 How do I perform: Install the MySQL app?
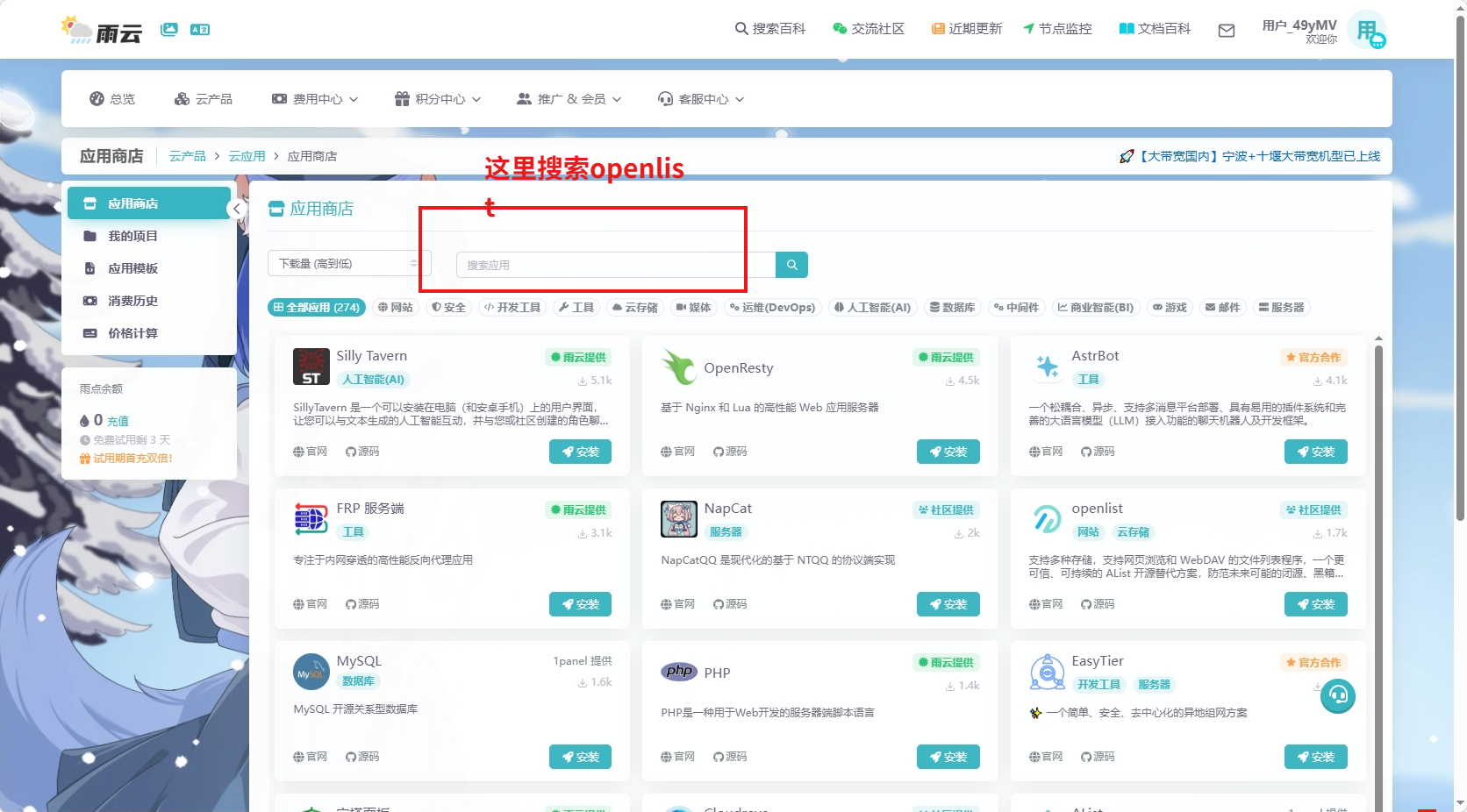coord(580,757)
